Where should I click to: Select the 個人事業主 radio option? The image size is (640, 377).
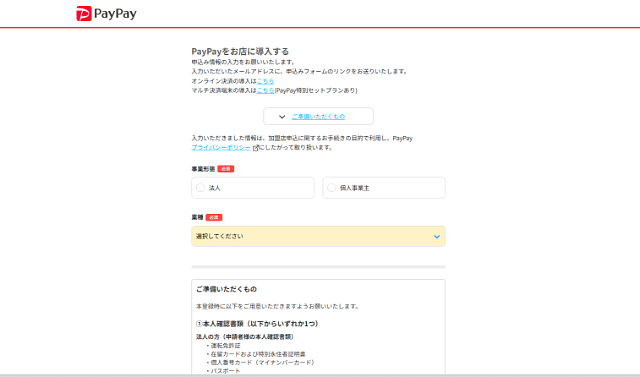pyautogui.click(x=384, y=188)
